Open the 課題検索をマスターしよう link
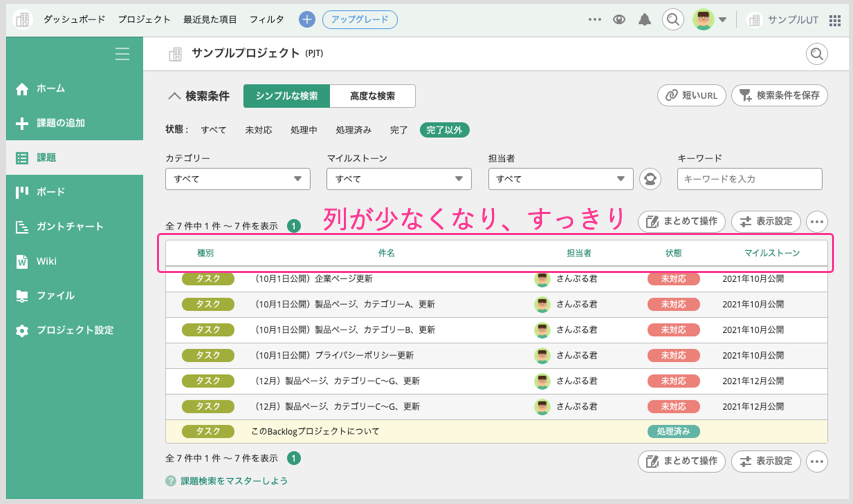Screen dimensions: 853x504 point(233,481)
